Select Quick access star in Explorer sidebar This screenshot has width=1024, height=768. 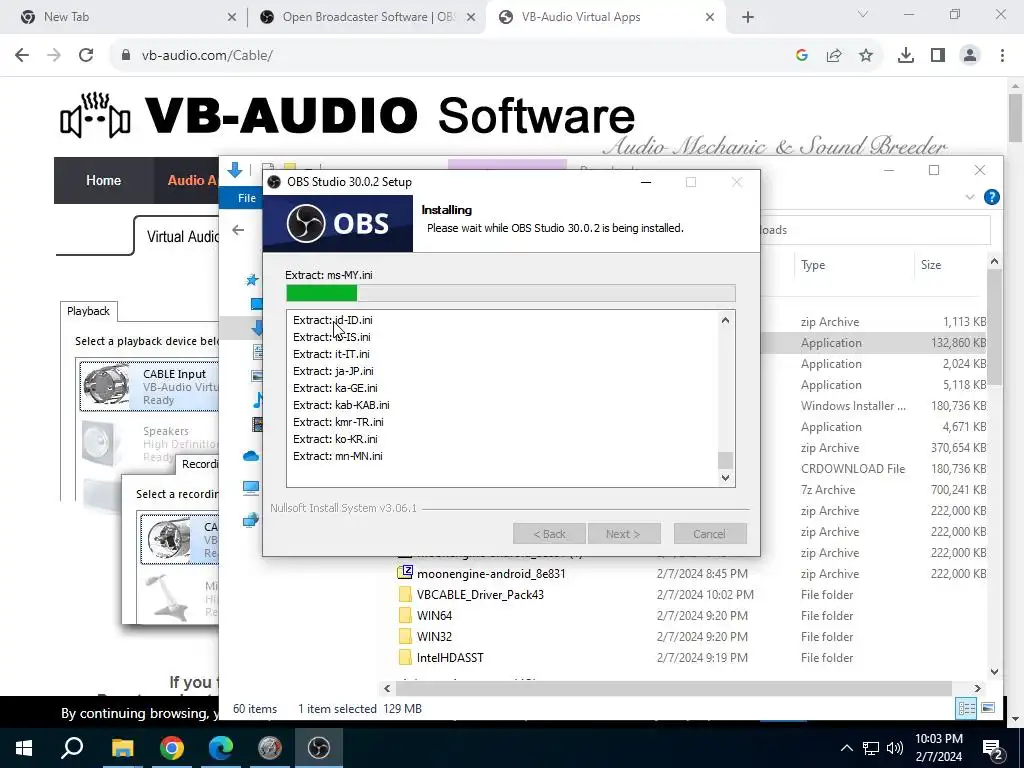252,280
